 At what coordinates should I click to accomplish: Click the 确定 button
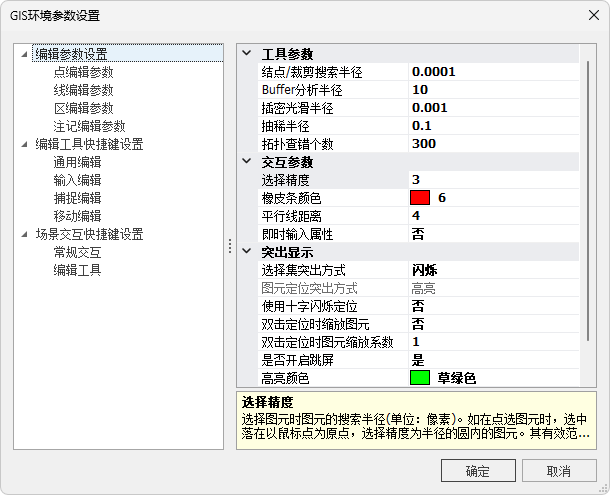pos(477,470)
